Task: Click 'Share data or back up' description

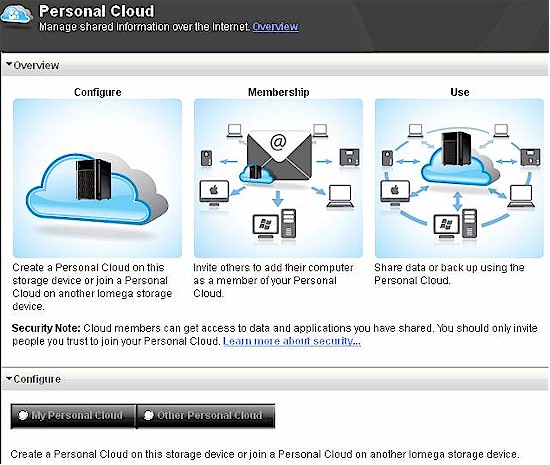Action: click(449, 274)
